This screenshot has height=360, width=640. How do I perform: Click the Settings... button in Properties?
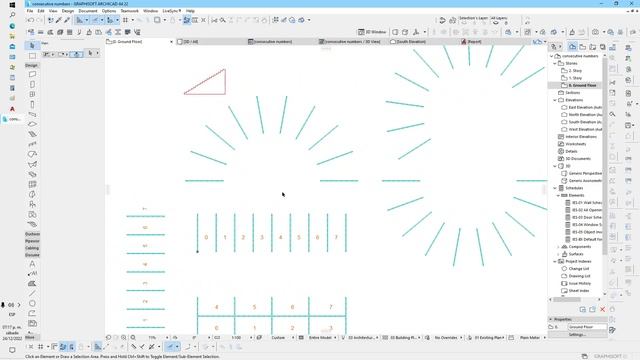click(577, 335)
